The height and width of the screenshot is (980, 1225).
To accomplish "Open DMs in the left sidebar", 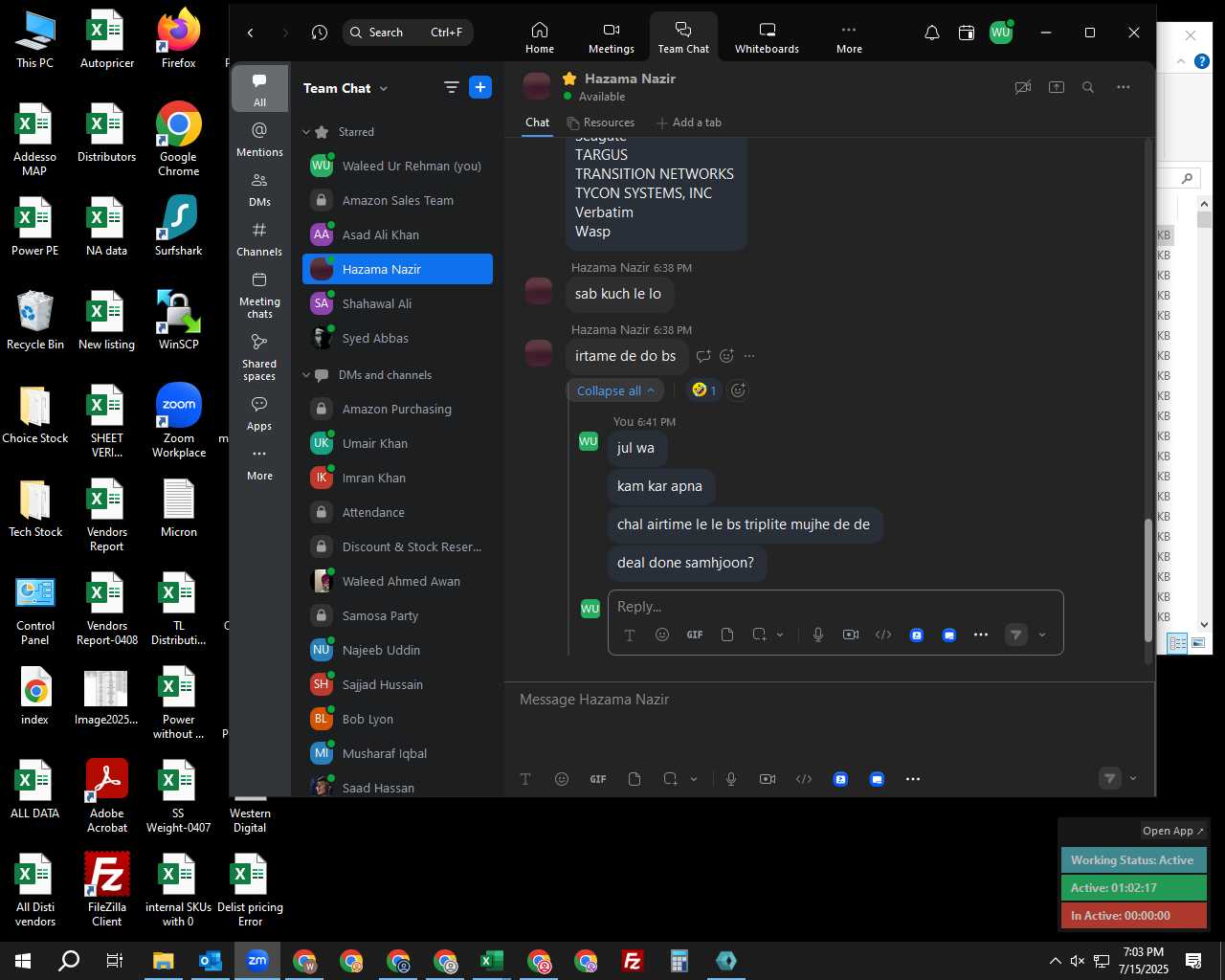I will click(x=259, y=189).
